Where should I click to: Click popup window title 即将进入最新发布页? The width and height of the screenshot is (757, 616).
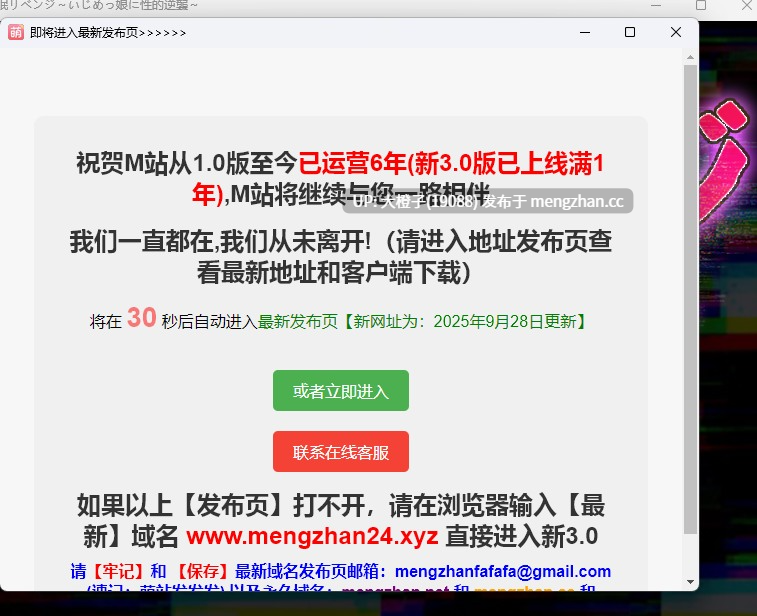(108, 33)
